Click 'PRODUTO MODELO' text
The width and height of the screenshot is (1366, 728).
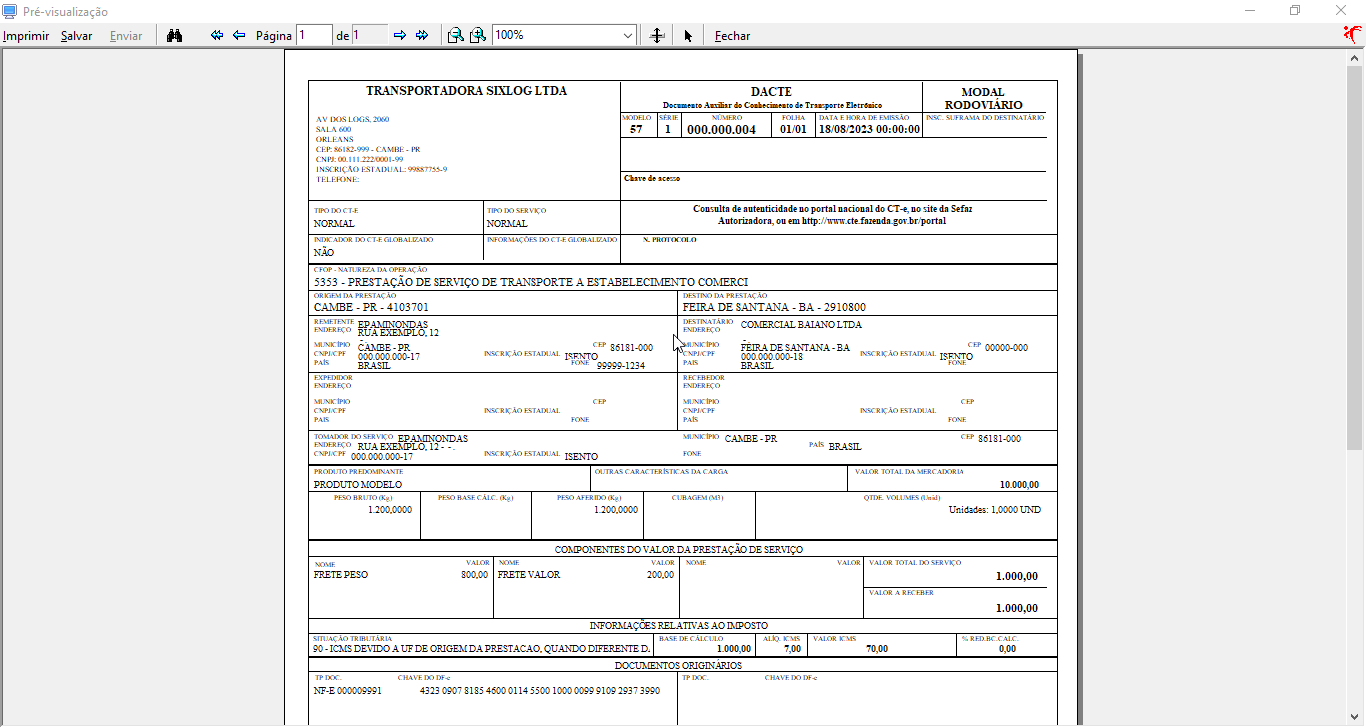(x=358, y=484)
